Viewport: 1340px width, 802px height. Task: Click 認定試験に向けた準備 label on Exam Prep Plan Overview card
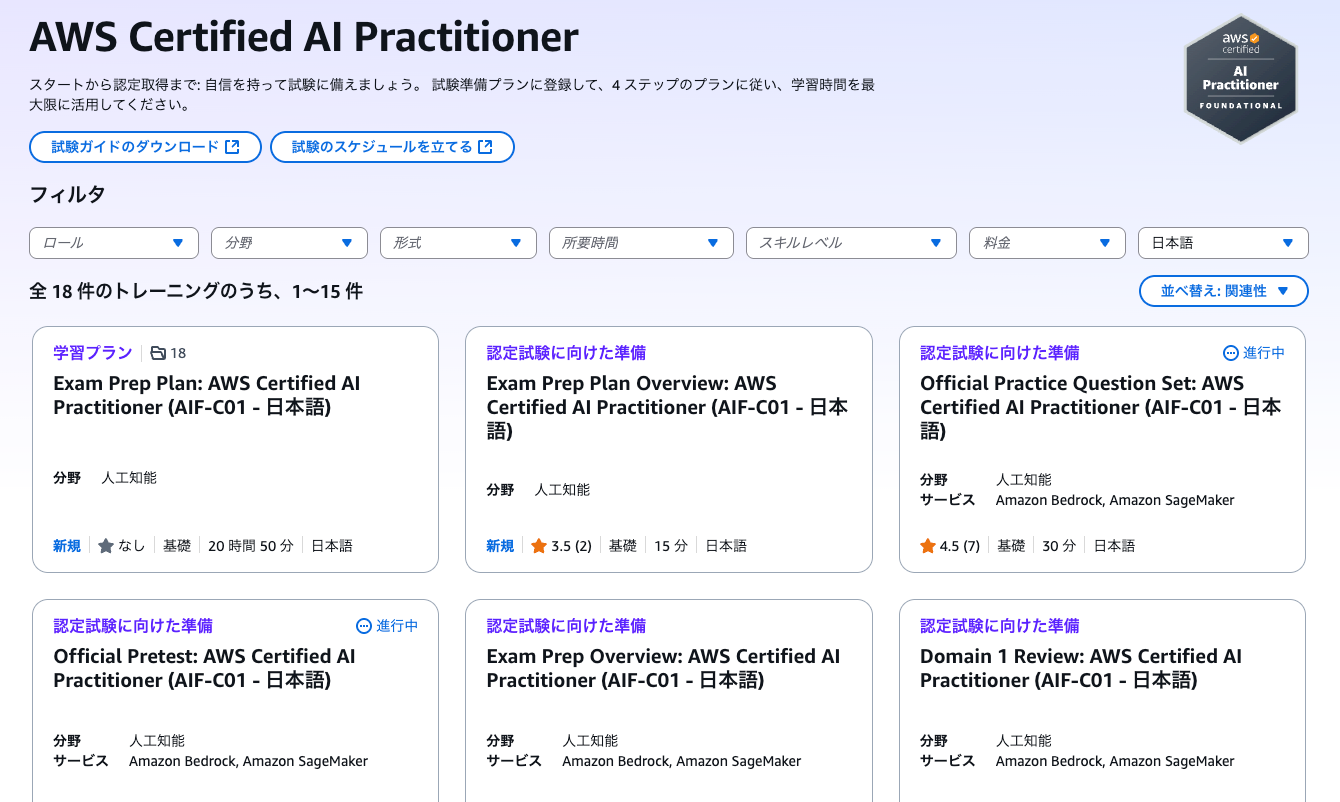pyautogui.click(x=566, y=353)
